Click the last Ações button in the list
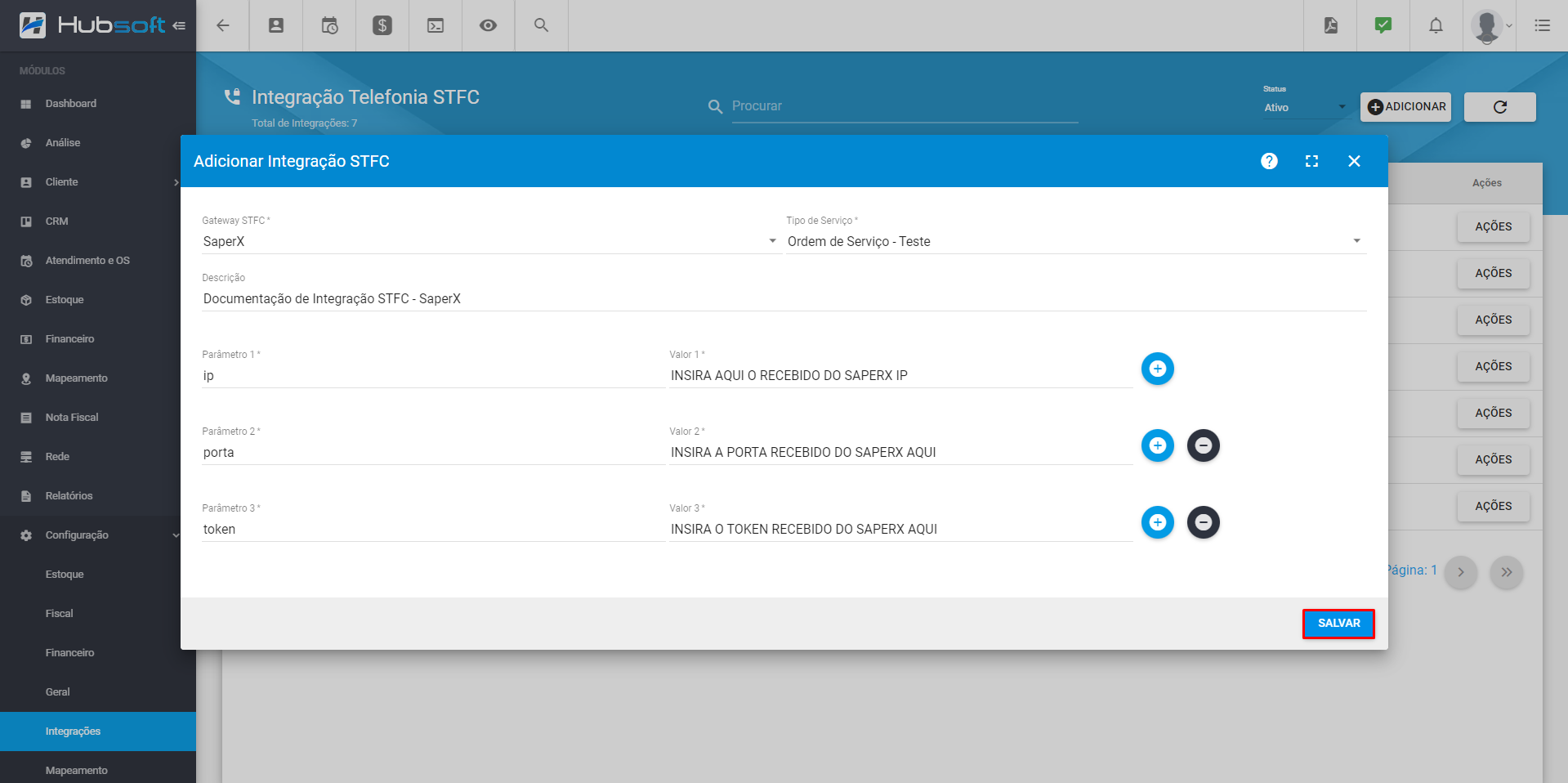Screen dimensions: 1568x783 pos(1493,507)
